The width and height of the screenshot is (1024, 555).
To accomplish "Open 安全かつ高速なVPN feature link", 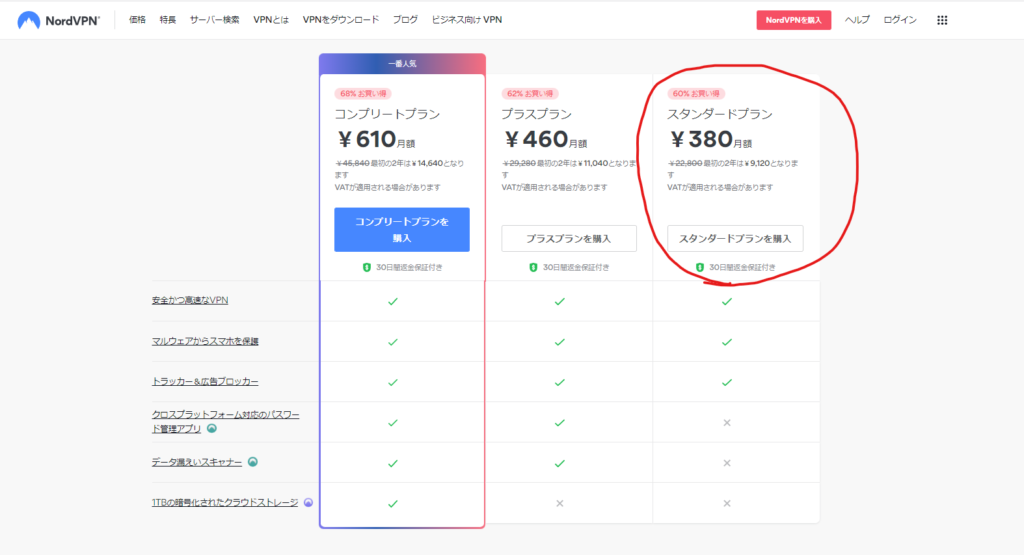I will (x=190, y=300).
